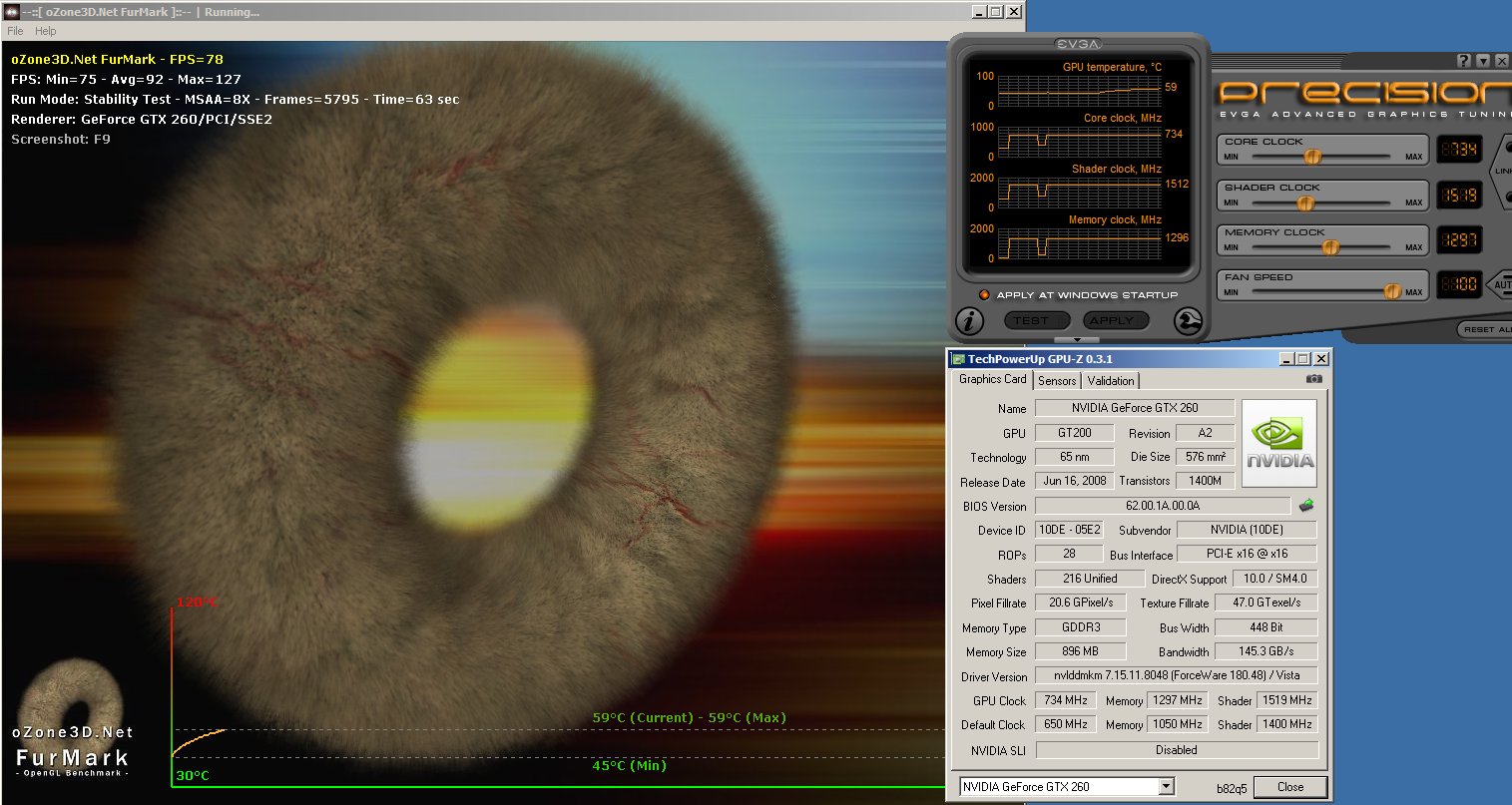Screen dimensions: 1512x805
Task: Switch to the Graphics Card tab
Action: click(x=993, y=379)
